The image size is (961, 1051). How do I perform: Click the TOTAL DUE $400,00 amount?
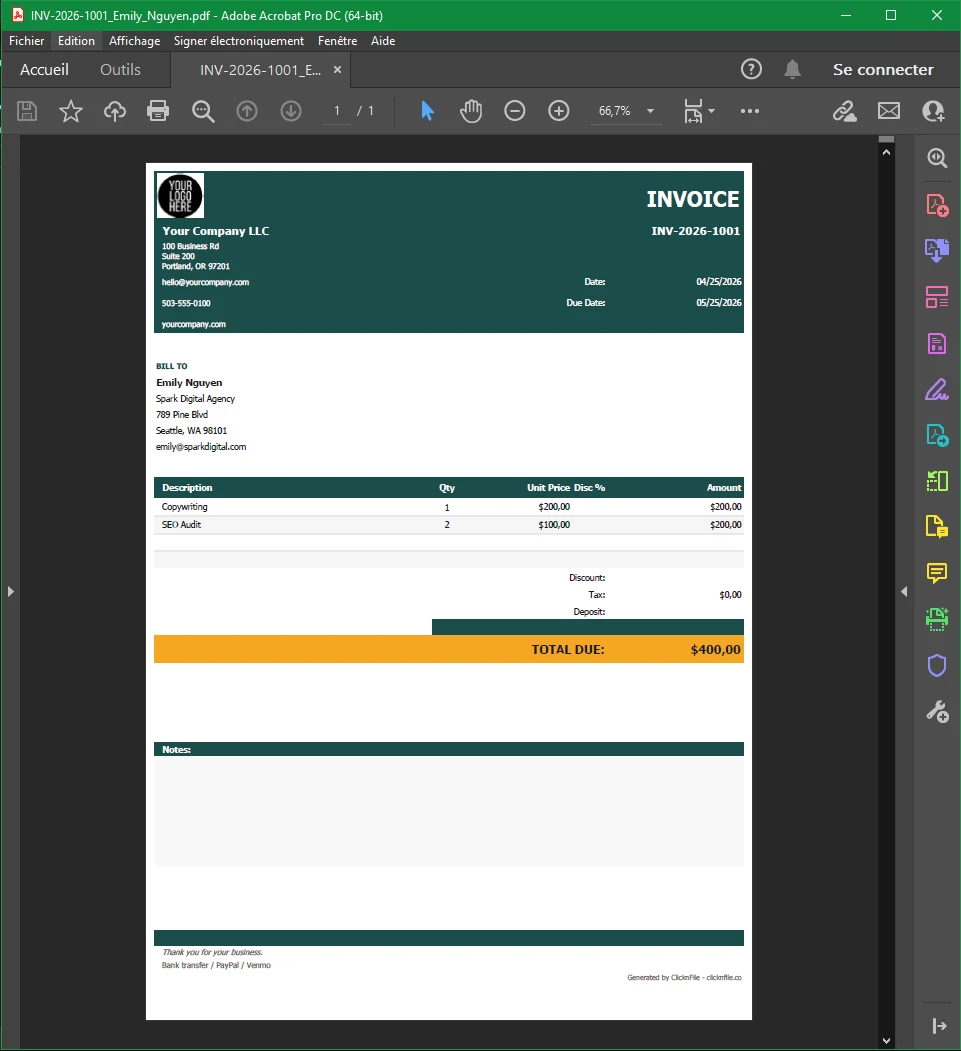pyautogui.click(x=716, y=650)
